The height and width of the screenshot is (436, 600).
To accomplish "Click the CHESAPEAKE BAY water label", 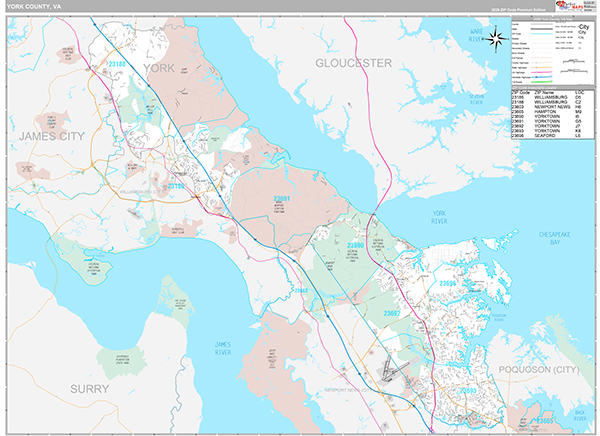I will tap(554, 236).
